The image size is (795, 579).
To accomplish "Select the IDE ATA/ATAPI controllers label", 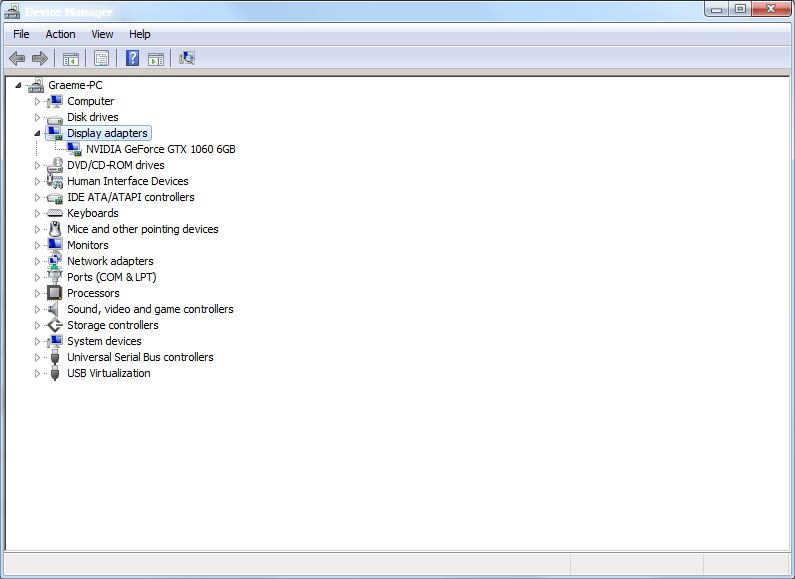I will [x=131, y=197].
